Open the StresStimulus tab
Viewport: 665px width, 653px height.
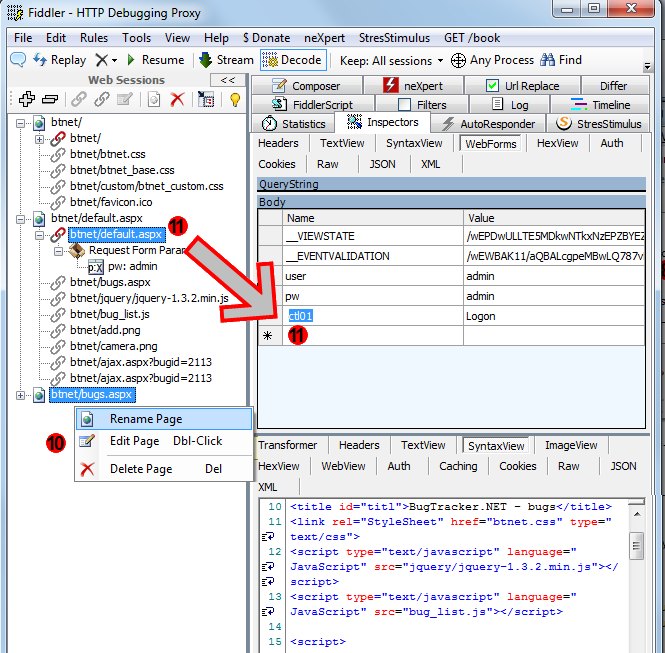[x=598, y=124]
